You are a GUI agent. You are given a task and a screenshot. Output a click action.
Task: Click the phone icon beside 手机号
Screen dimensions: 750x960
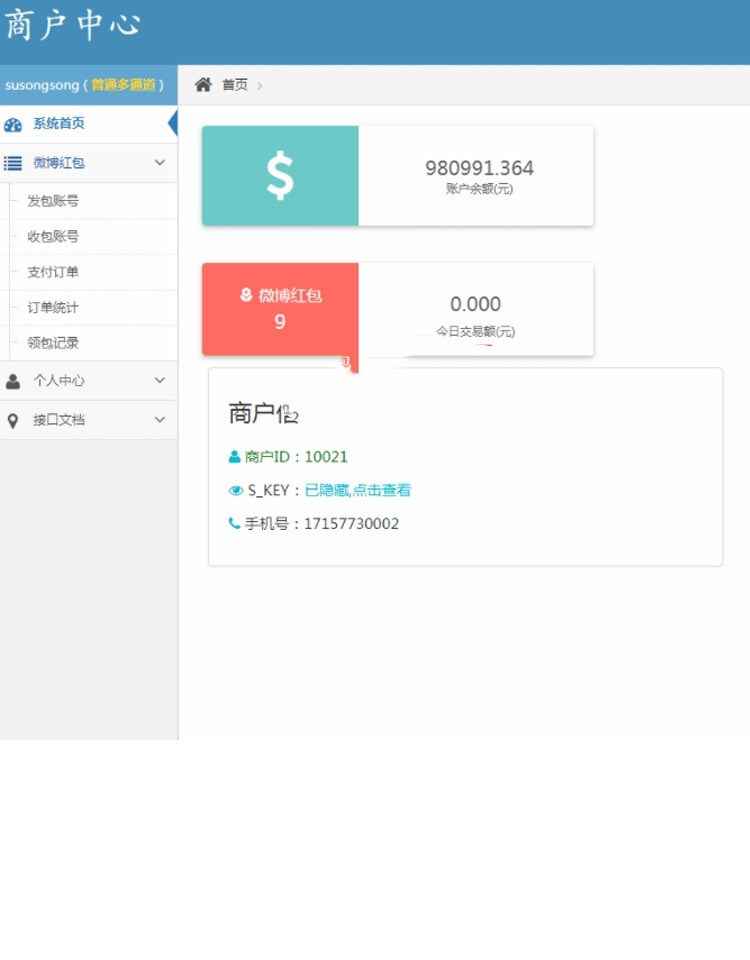pos(235,523)
